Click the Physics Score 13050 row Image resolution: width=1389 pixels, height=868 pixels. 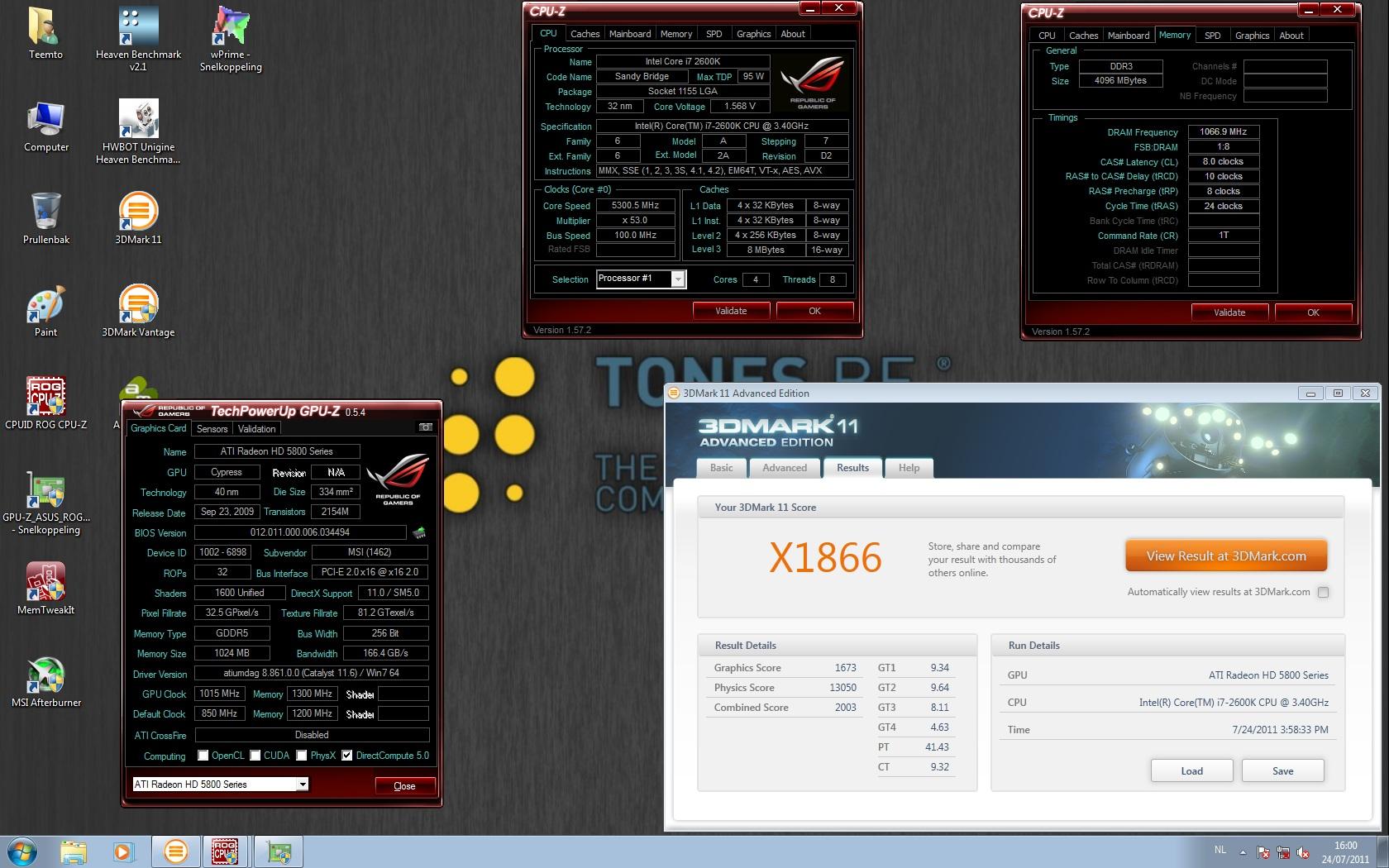785,688
